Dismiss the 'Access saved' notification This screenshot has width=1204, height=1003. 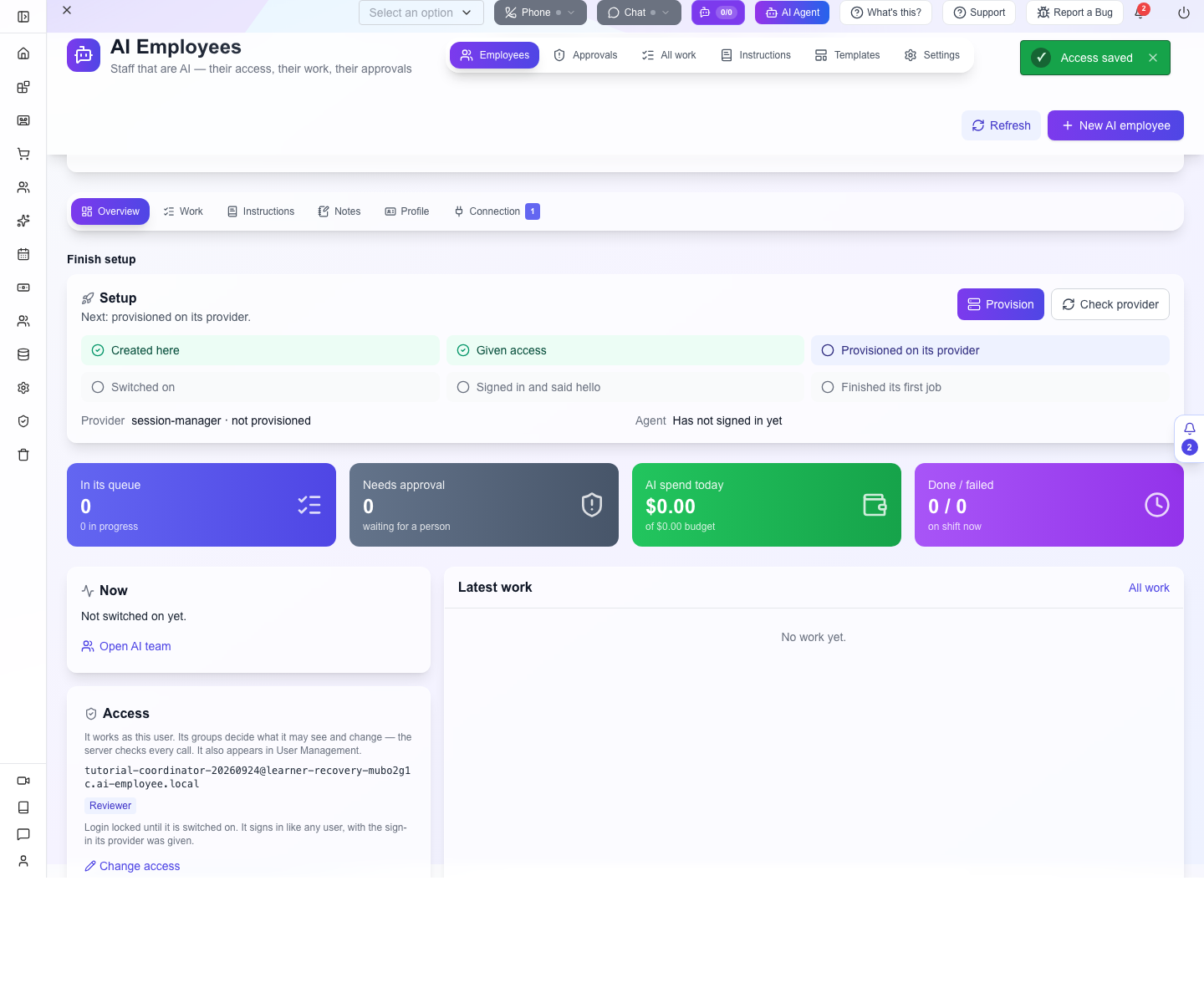tap(1153, 58)
